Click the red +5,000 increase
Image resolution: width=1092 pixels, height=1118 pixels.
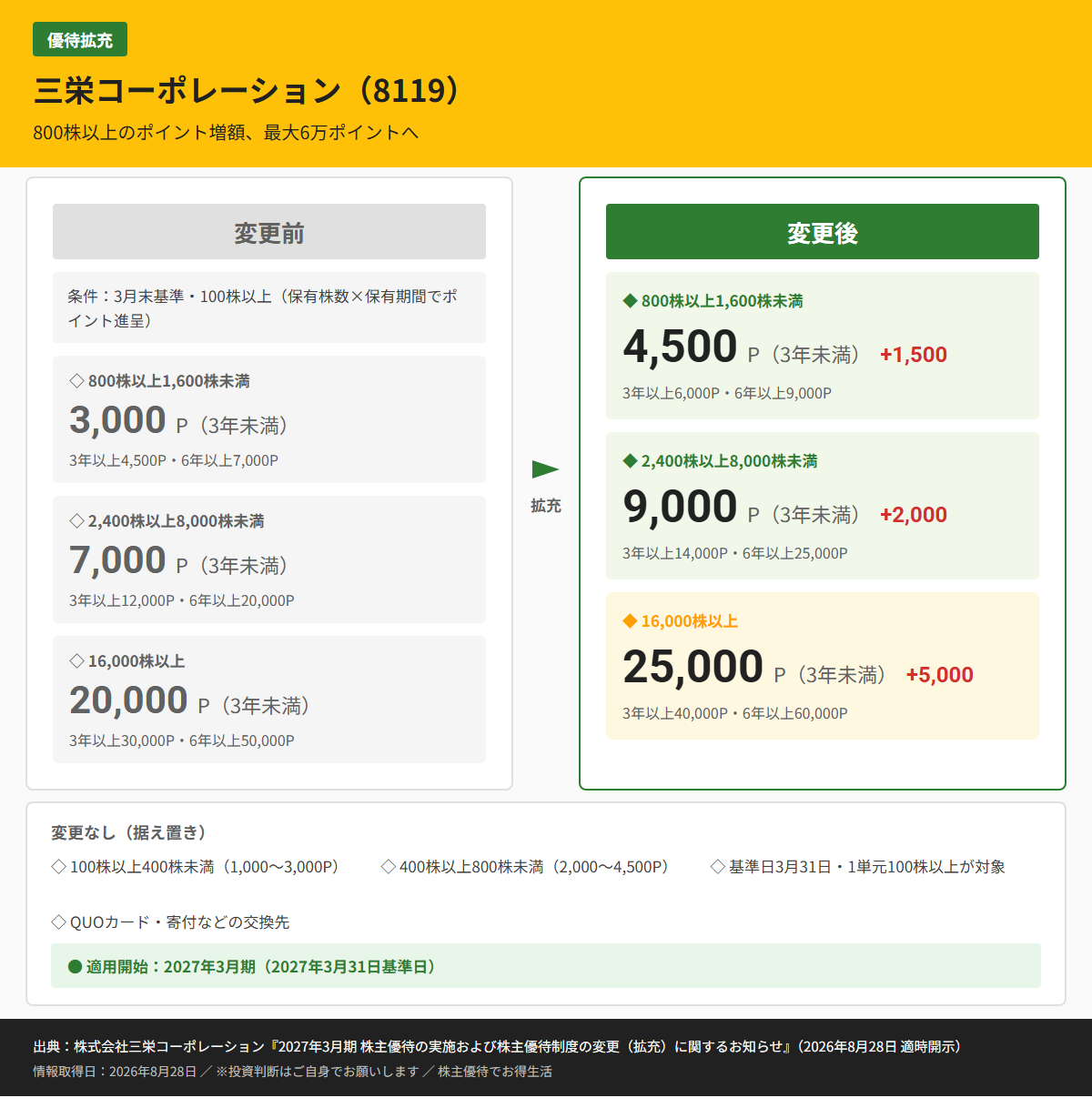click(940, 675)
